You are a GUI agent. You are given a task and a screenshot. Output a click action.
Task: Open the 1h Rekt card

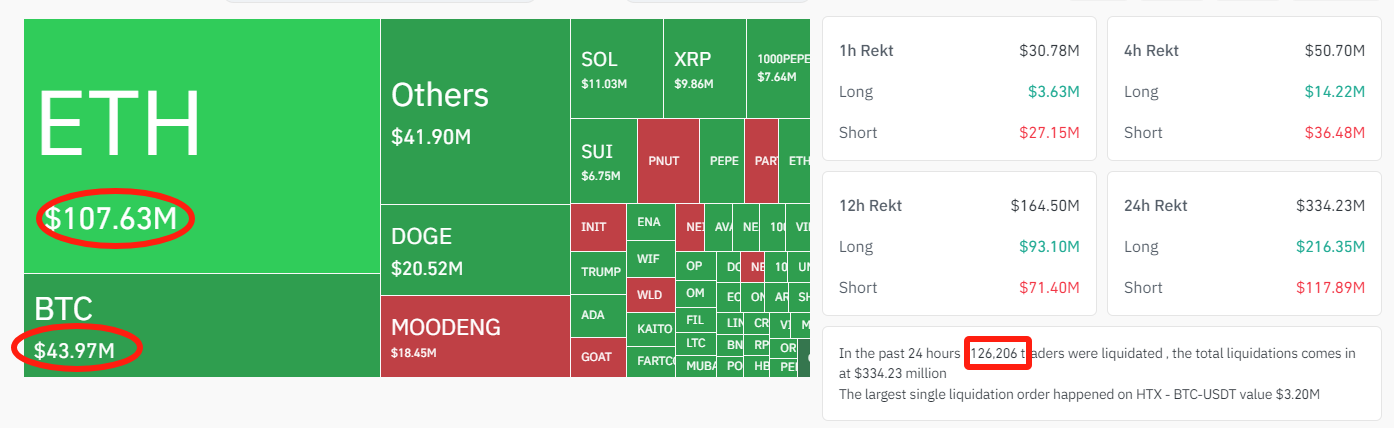tap(959, 88)
